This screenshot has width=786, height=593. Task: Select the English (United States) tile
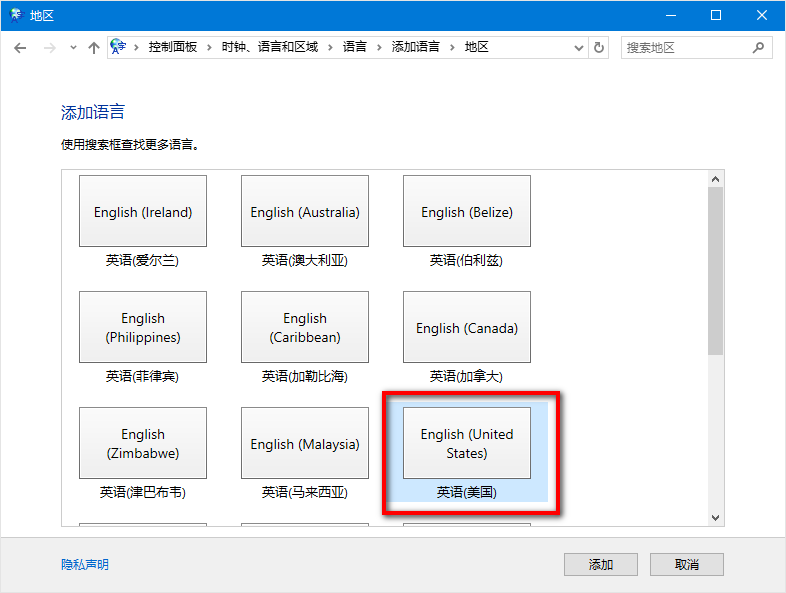(x=467, y=443)
